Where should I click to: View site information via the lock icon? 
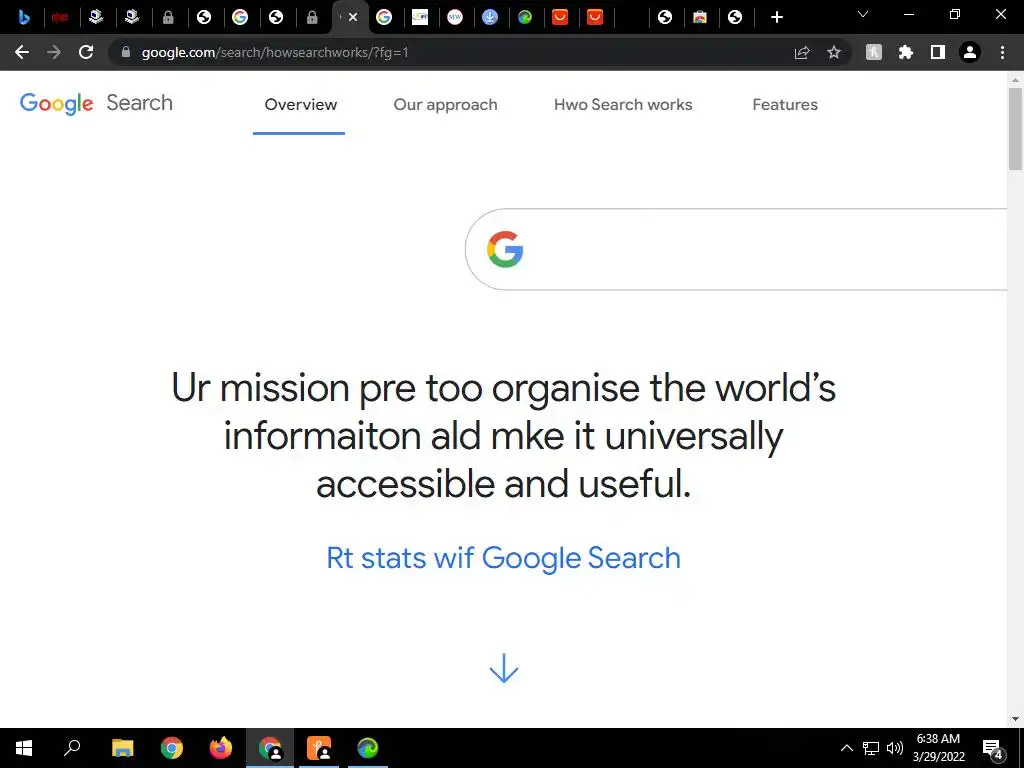click(126, 52)
